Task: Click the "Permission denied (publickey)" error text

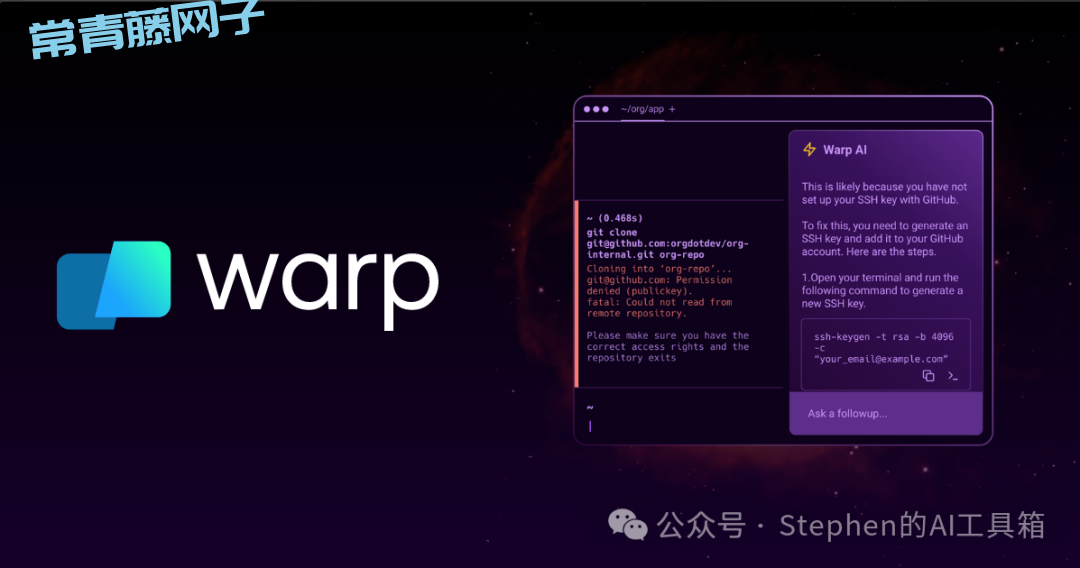Action: click(660, 285)
